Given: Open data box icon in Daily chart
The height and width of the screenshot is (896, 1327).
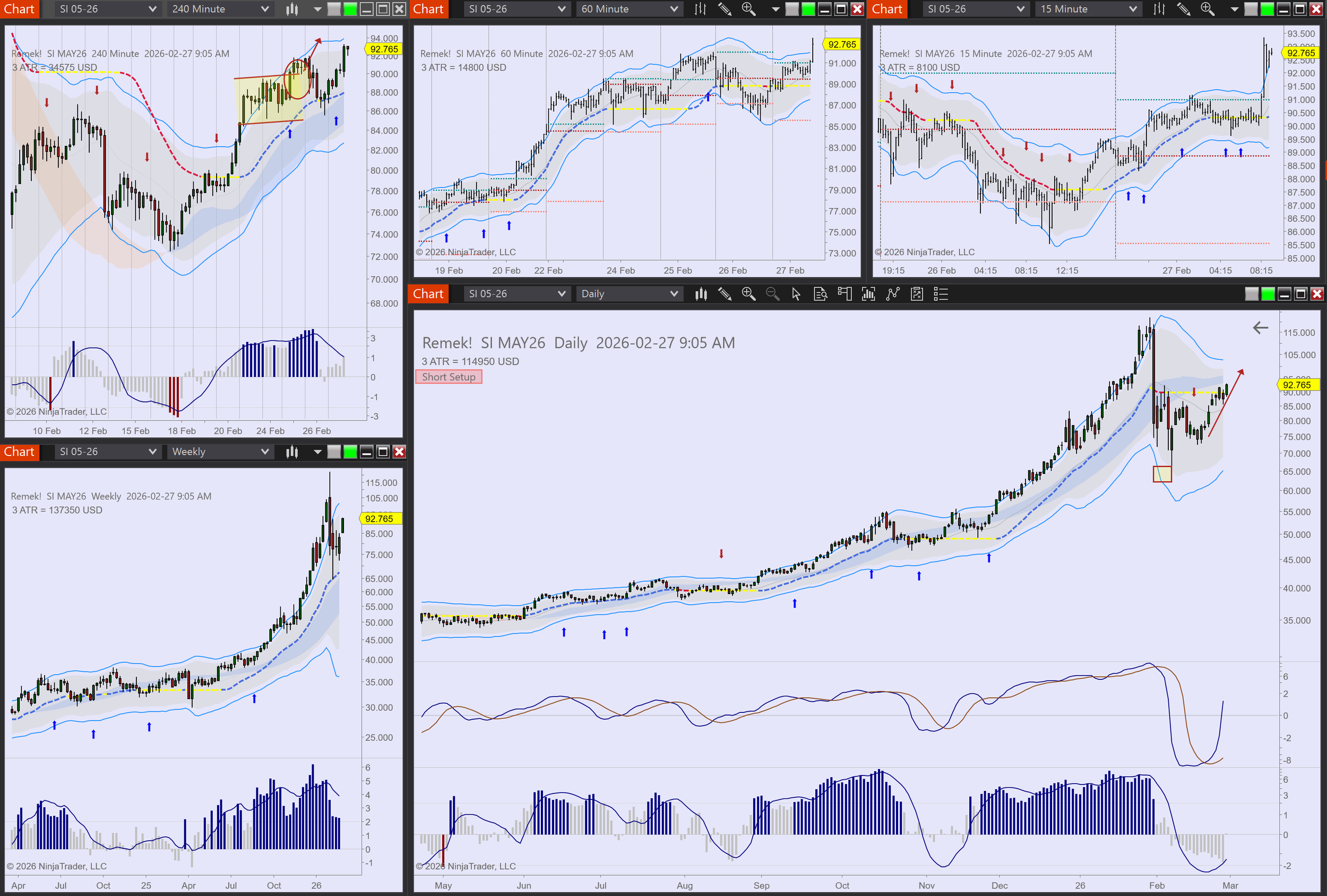Looking at the screenshot, I should [x=820, y=294].
